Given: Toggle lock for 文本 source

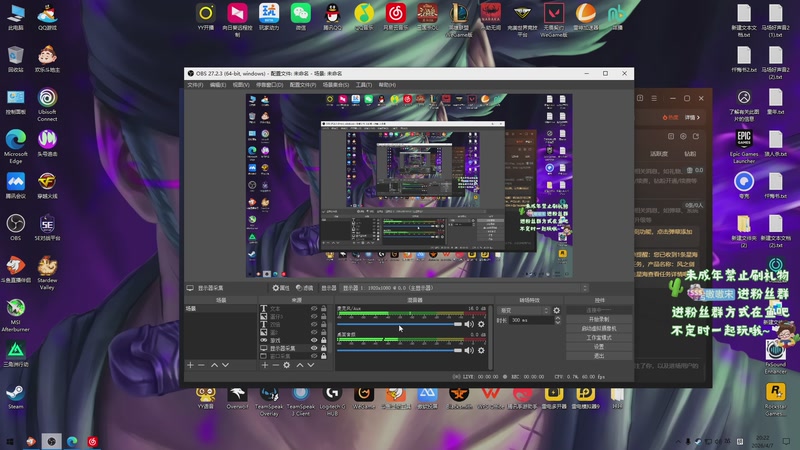Looking at the screenshot, I should 323,309.
